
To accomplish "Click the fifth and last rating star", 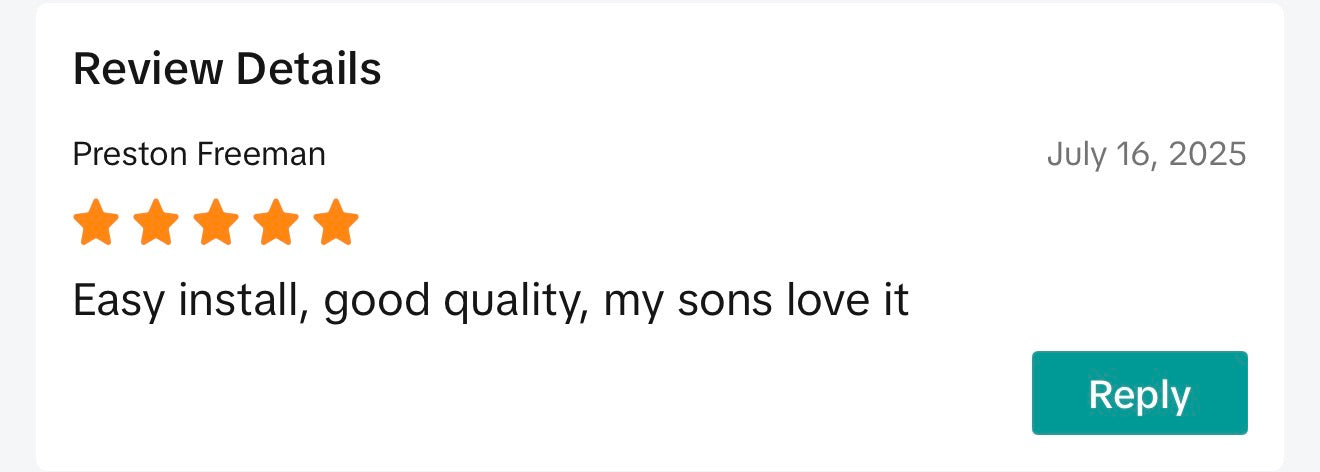I will (336, 222).
